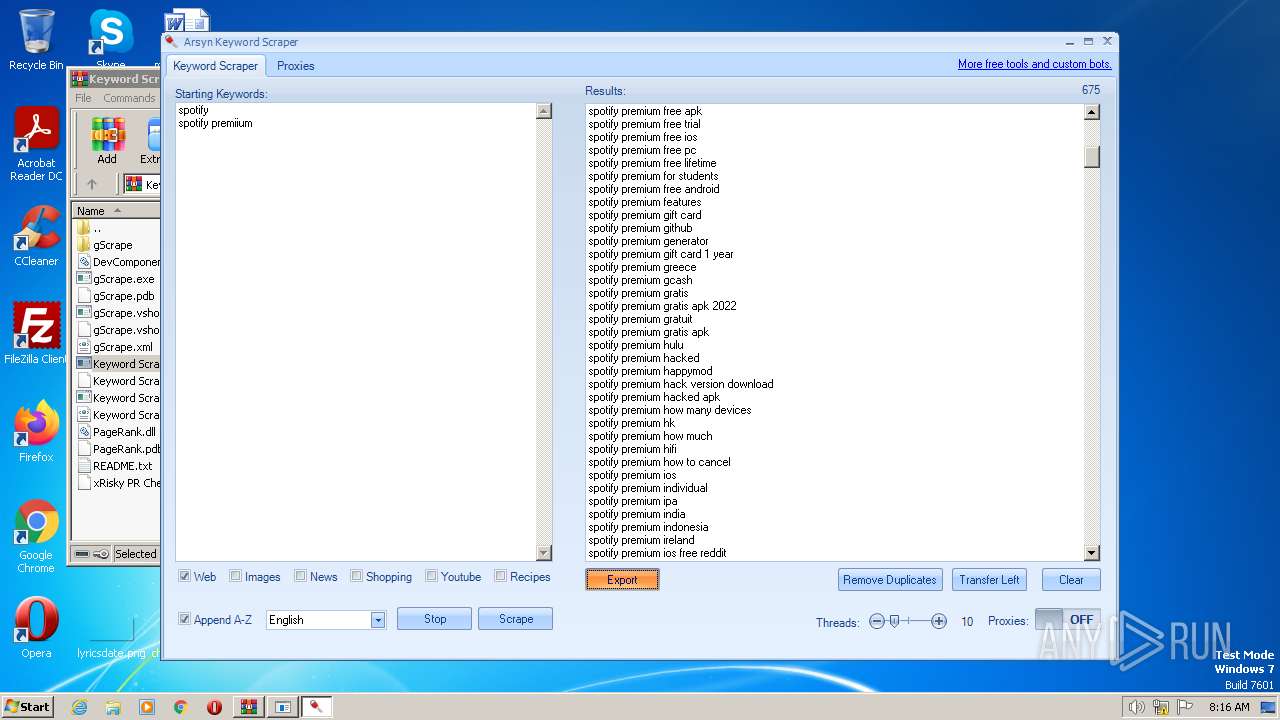Open Acrobat Reader DC desktop icon
Screen dimensions: 1280x720
coord(36,145)
